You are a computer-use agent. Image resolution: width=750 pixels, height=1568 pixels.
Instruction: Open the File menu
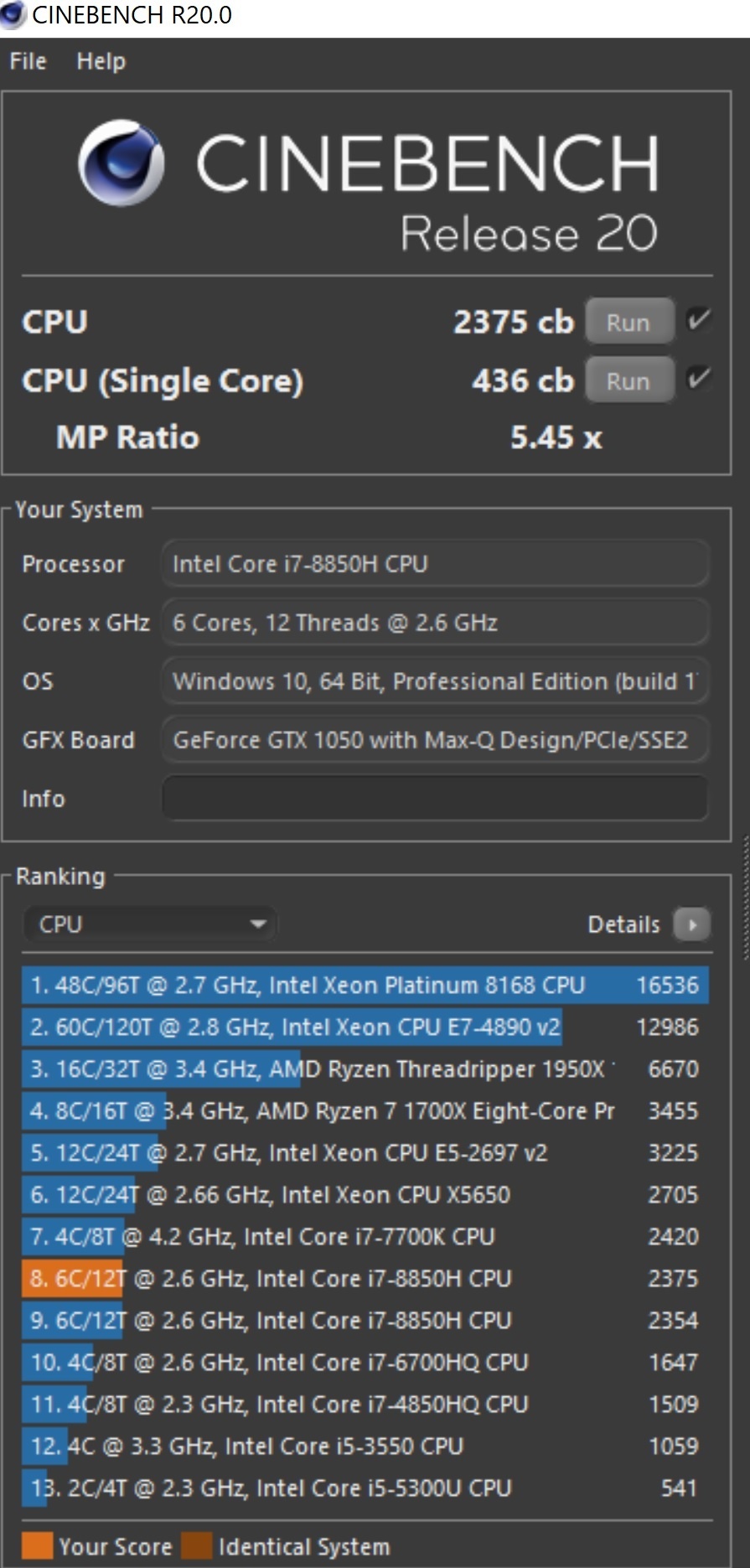pos(28,61)
